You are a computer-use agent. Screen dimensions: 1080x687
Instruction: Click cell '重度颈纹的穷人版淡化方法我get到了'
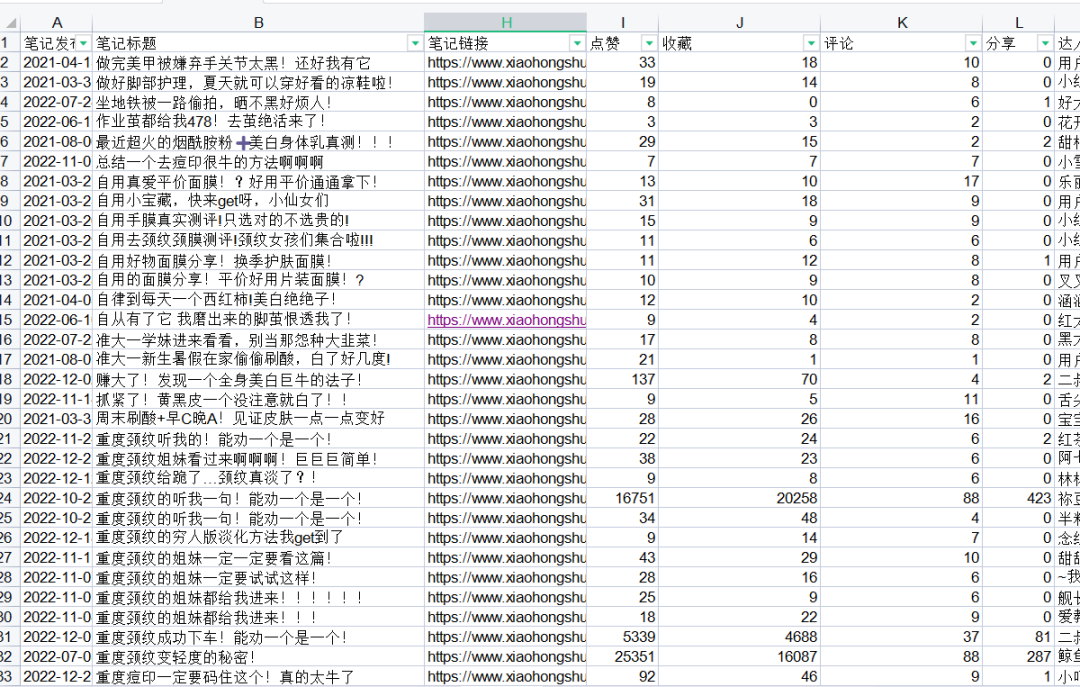pyautogui.click(x=258, y=538)
